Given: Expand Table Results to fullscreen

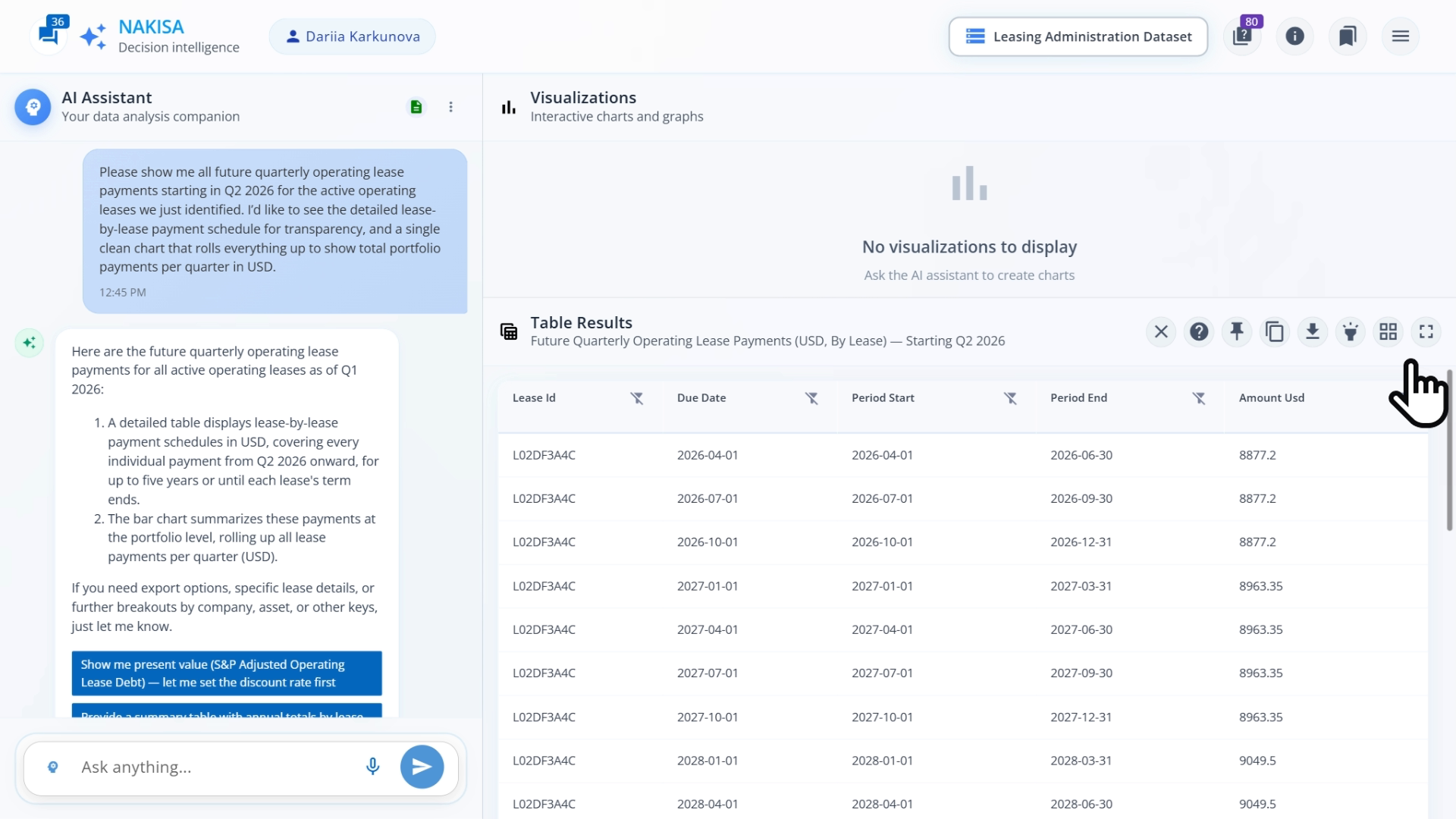Looking at the screenshot, I should tap(1426, 332).
